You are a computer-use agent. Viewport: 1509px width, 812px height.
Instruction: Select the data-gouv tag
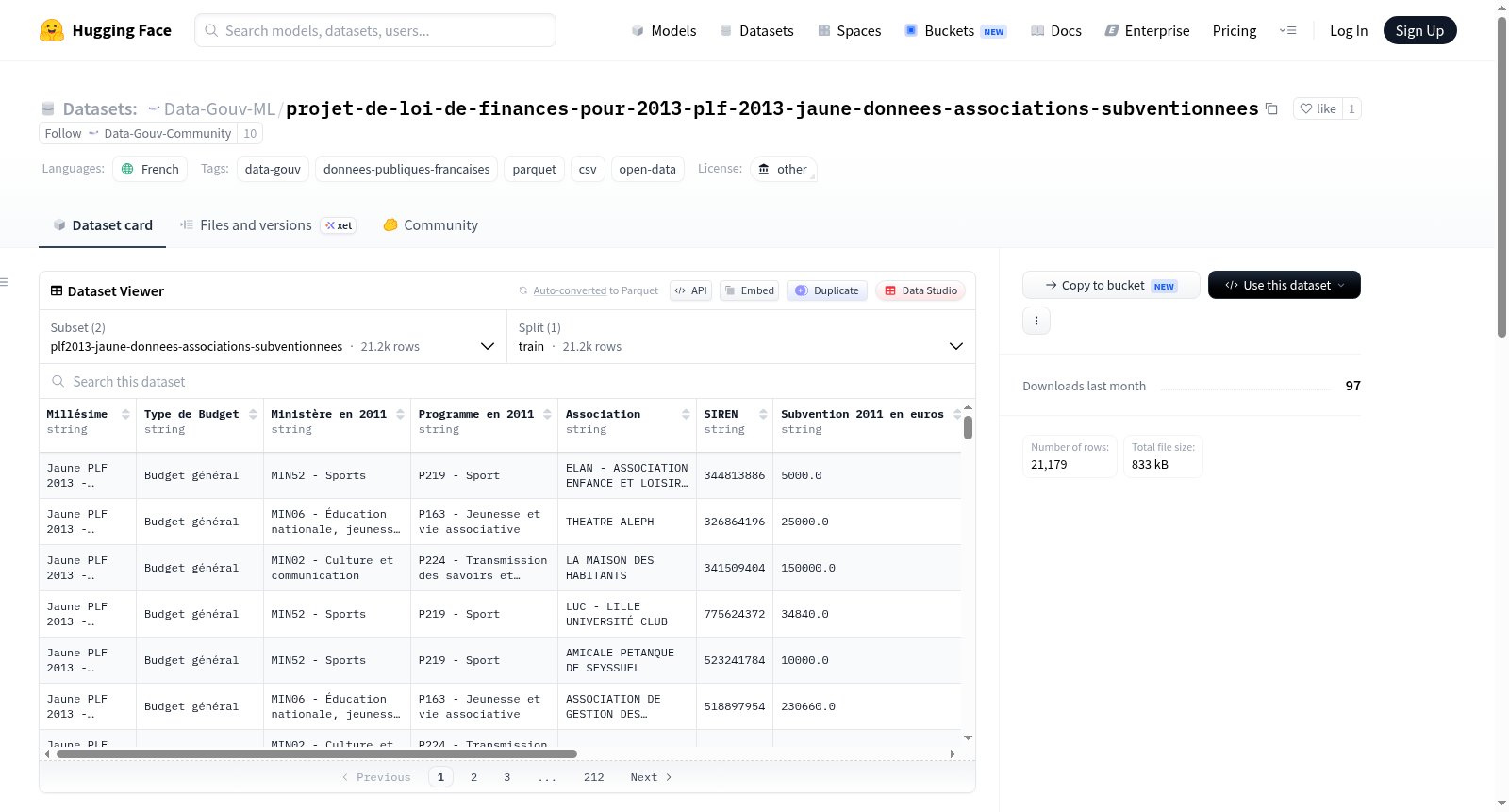pos(273,169)
